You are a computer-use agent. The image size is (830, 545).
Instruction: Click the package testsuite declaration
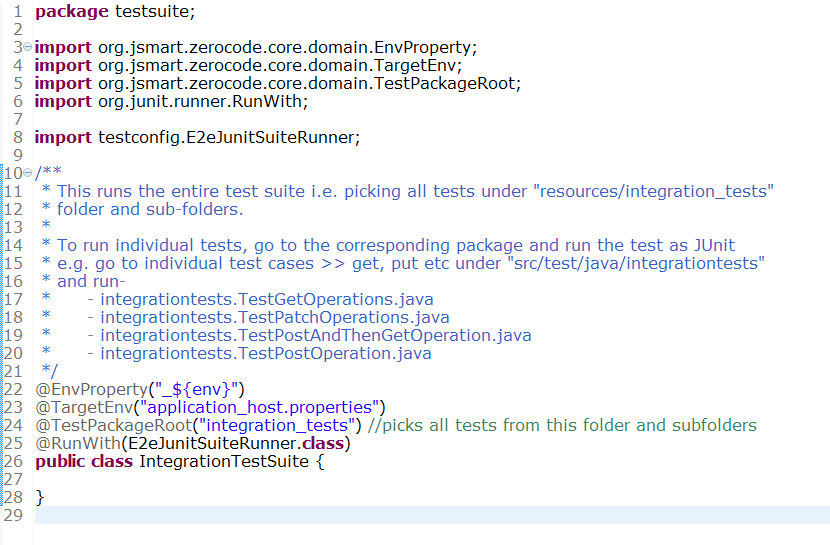pyautogui.click(x=115, y=12)
